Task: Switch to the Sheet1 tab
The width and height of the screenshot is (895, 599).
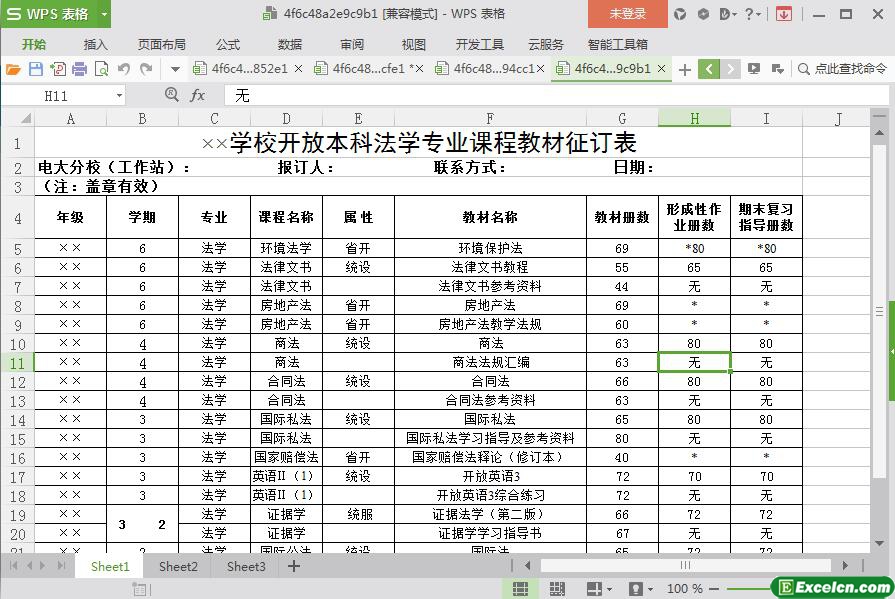Action: click(110, 566)
